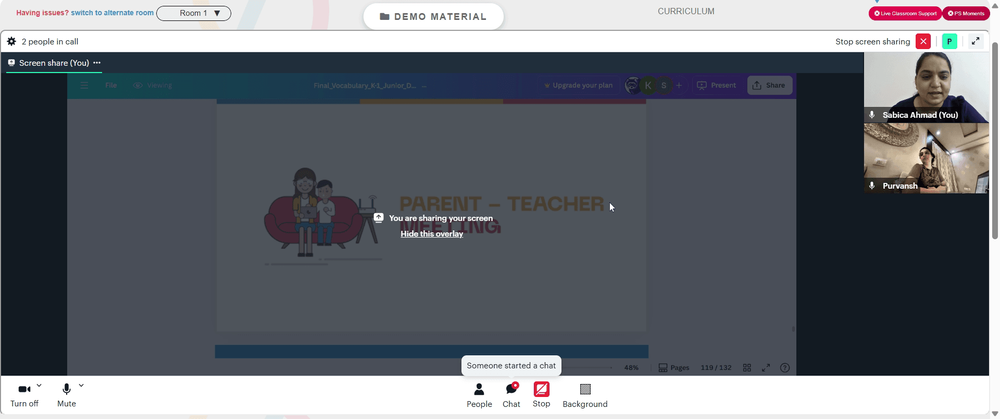Image resolution: width=1000 pixels, height=419 pixels.
Task: Click switch to alternate room link
Action: coord(112,13)
